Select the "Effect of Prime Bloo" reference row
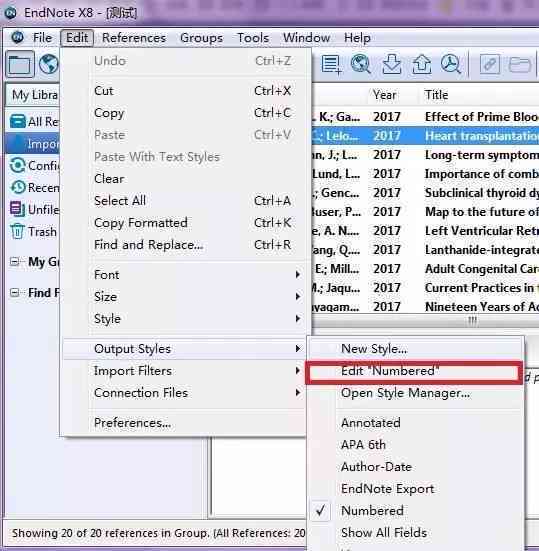 point(425,117)
